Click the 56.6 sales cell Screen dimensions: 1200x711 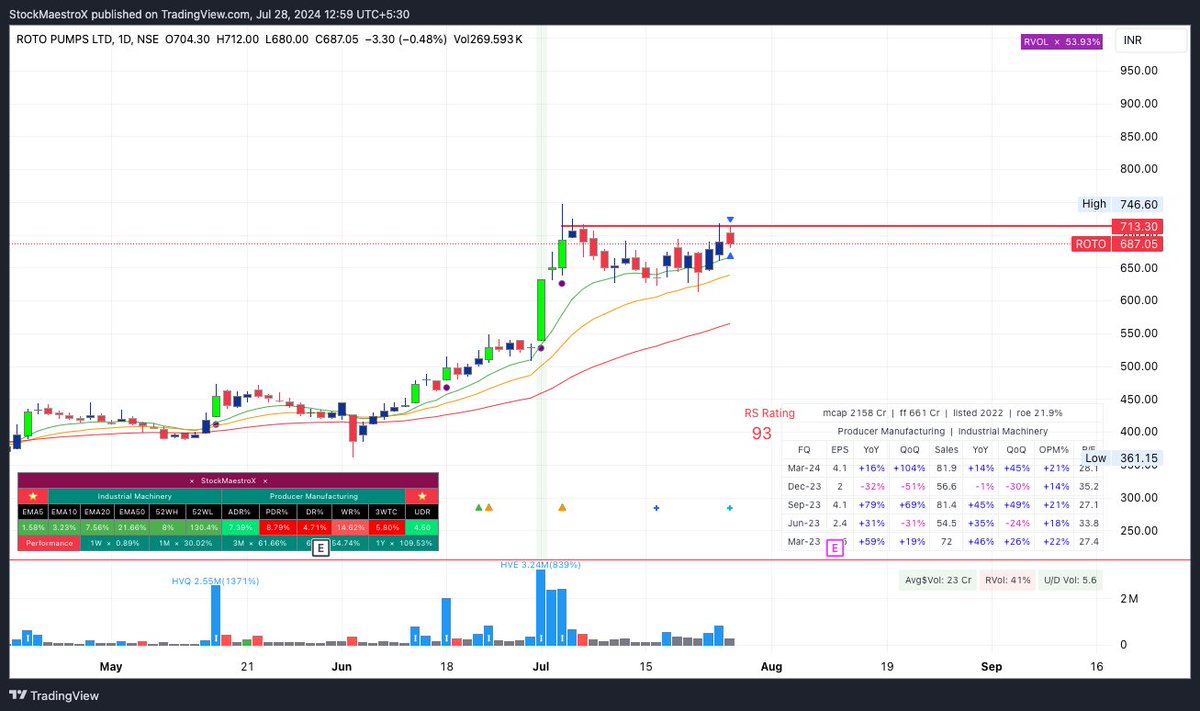pyautogui.click(x=946, y=486)
